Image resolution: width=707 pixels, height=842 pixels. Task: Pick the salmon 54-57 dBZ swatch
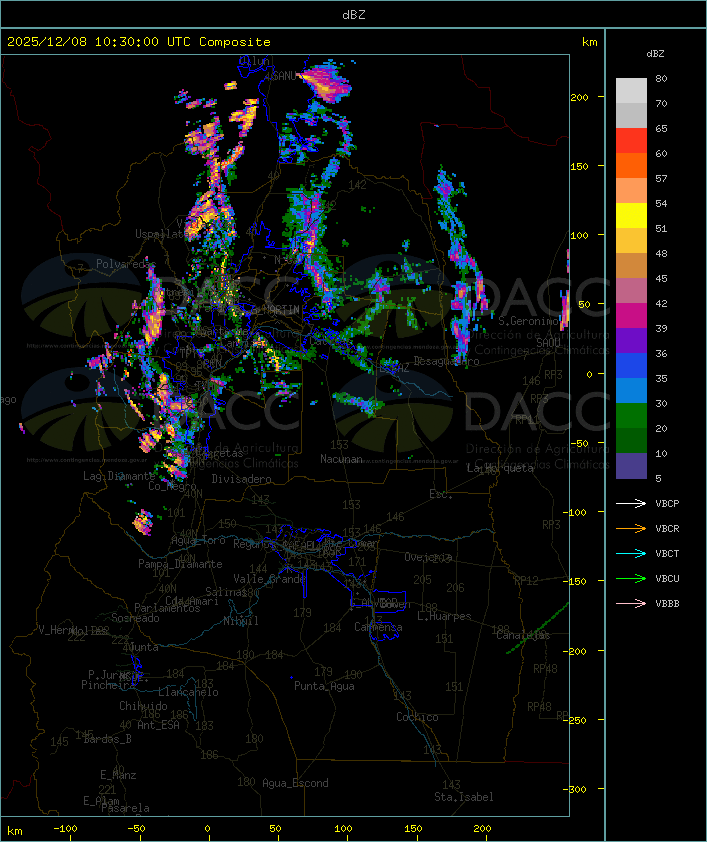[x=631, y=191]
